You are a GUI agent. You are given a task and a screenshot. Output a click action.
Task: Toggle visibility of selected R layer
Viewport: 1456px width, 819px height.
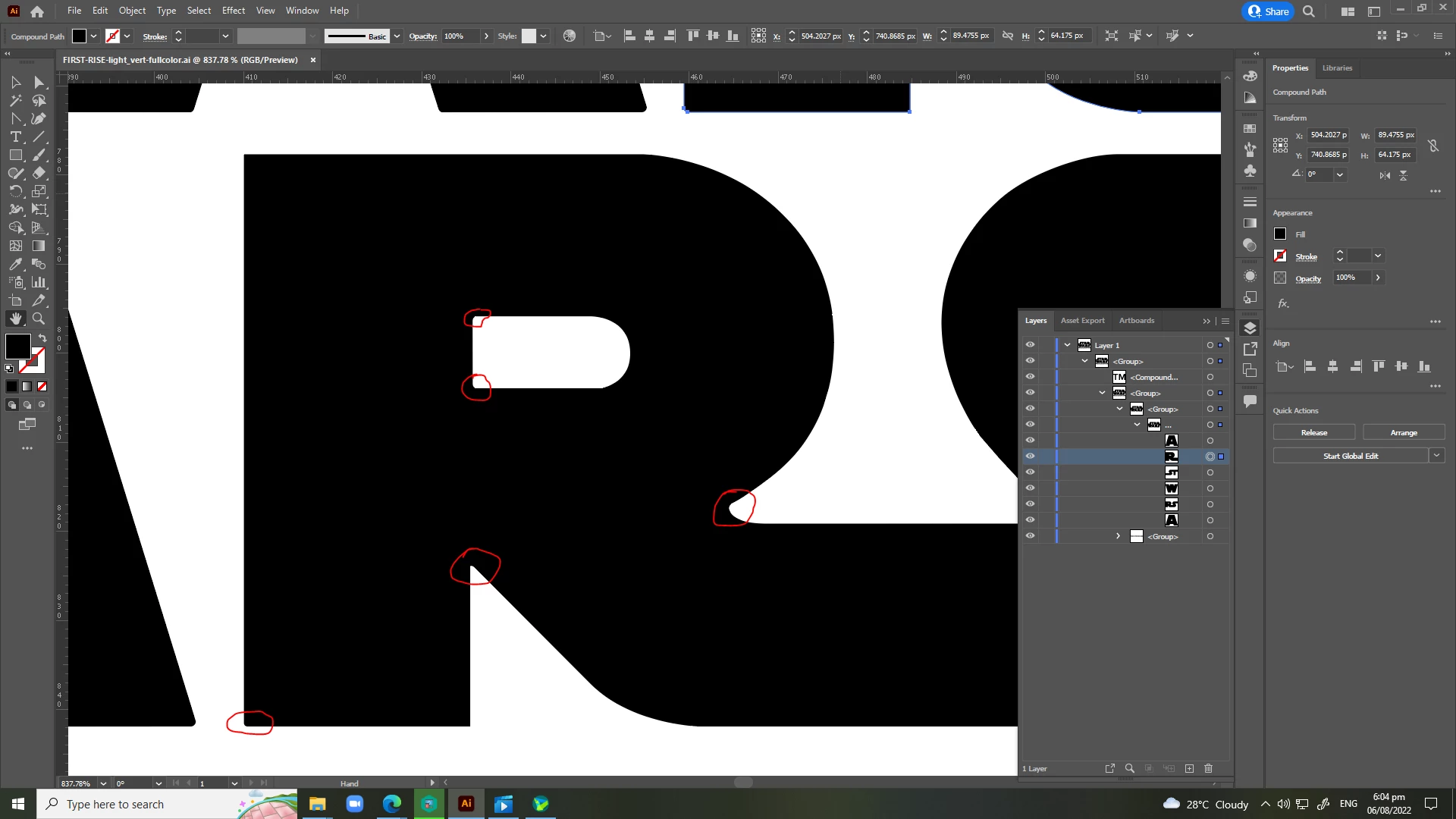[x=1030, y=456]
